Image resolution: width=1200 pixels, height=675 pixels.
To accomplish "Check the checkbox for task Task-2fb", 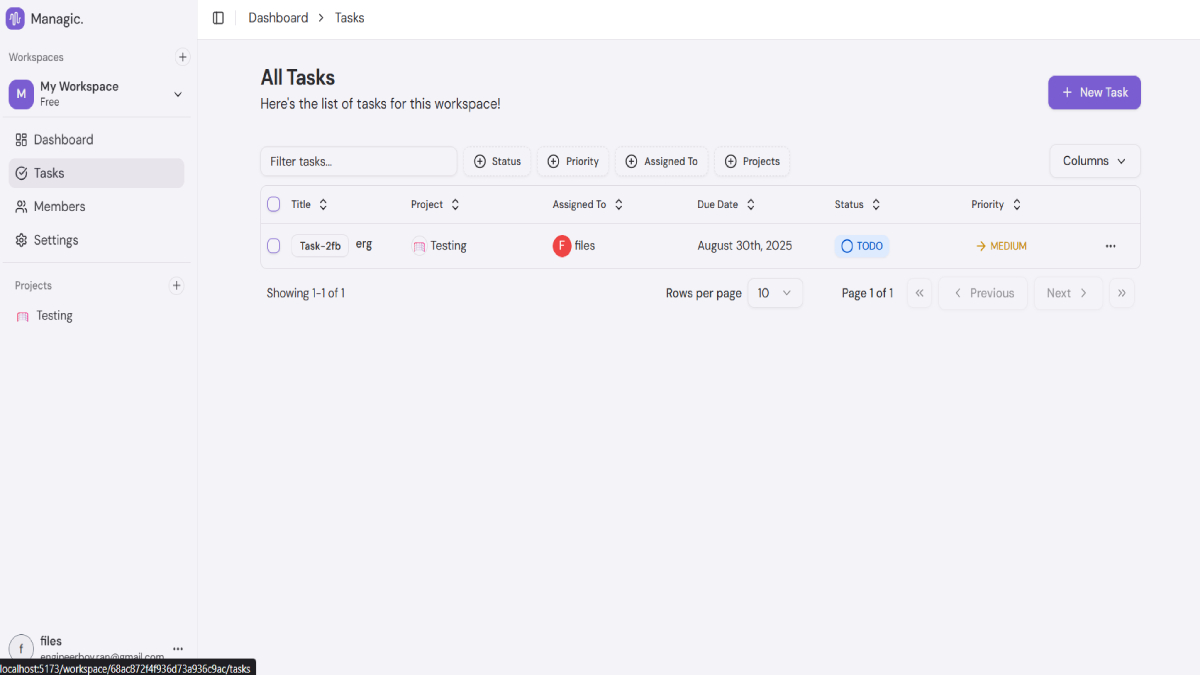I will coord(273,245).
